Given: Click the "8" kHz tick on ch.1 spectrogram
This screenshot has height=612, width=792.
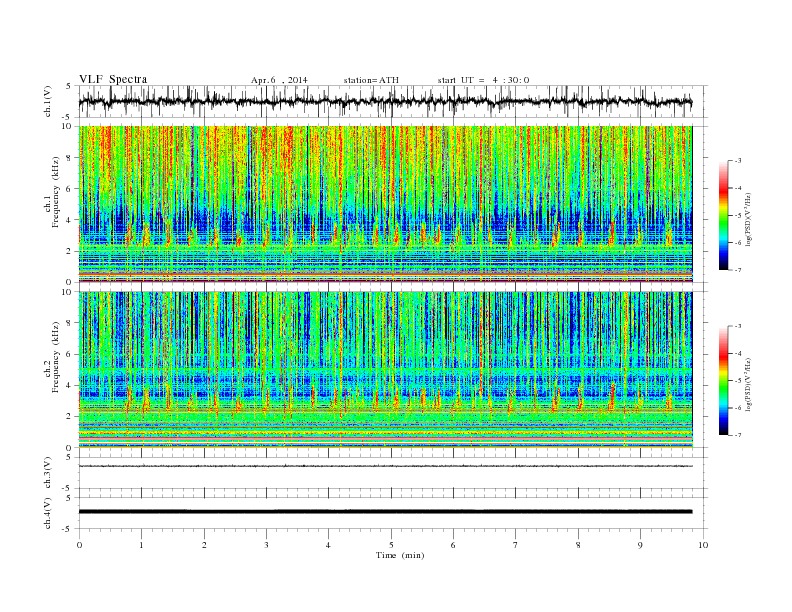Looking at the screenshot, I should tap(69, 158).
